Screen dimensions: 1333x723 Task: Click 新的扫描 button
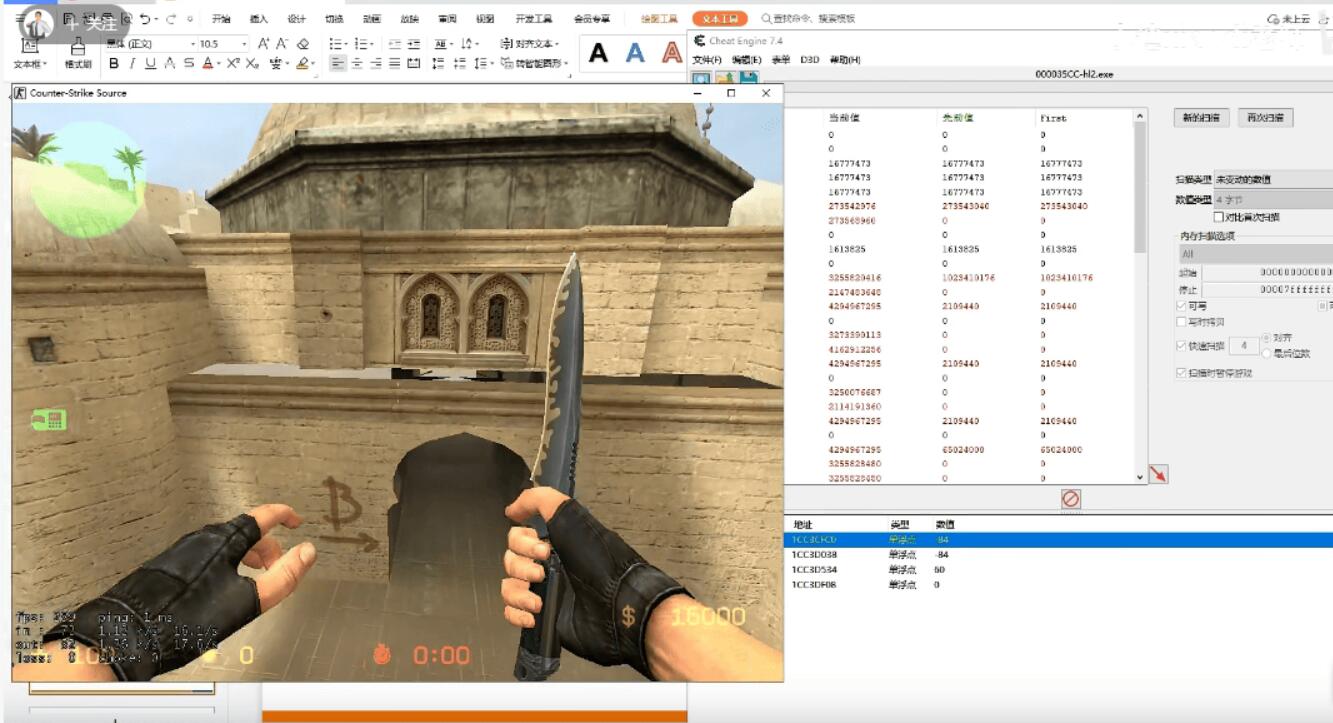1200,117
